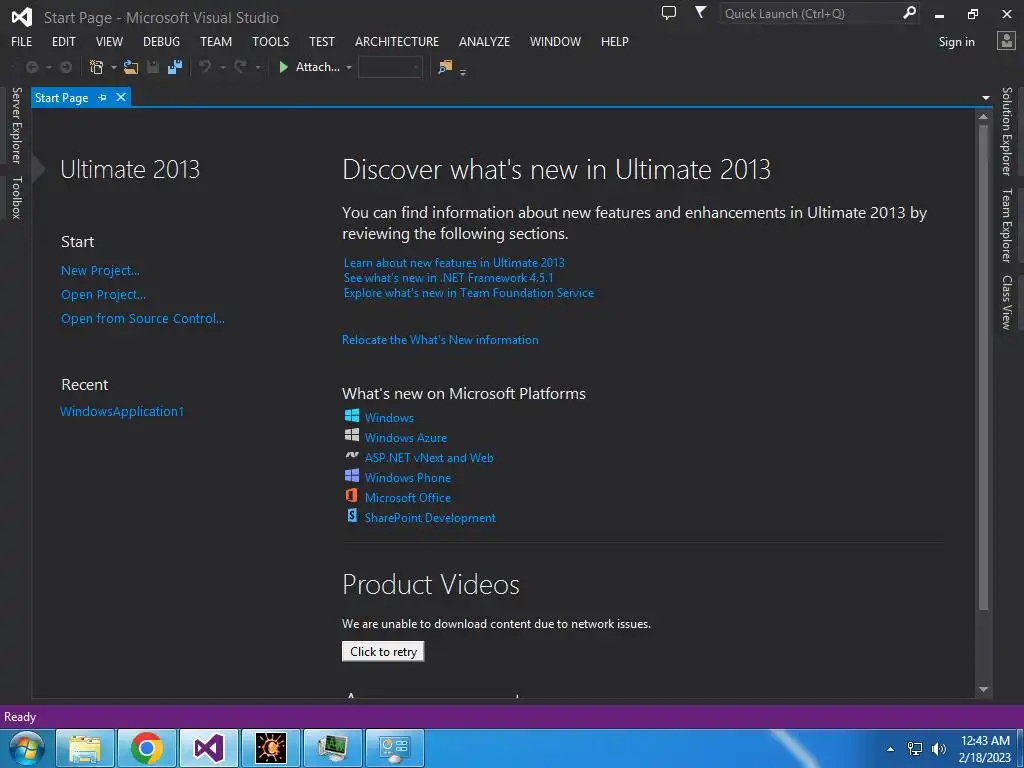1024x768 pixels.
Task: Open the Solution Explorer side tab
Action: [x=1007, y=131]
